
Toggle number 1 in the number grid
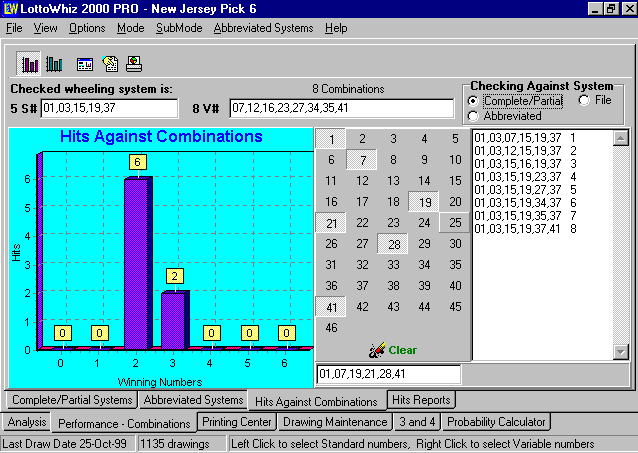coord(331,139)
